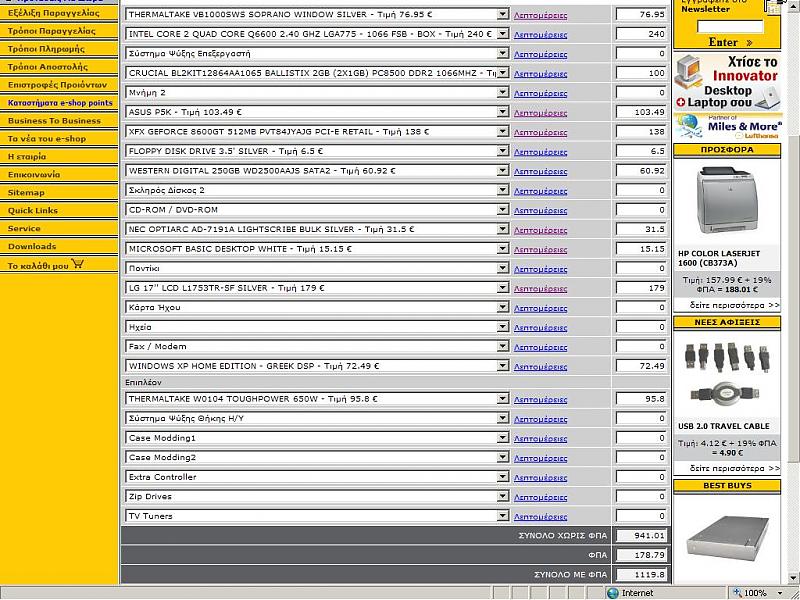Expand the Thermaltake Soprano case dropdown
Viewport: 800px width, 600px height.
(503, 14)
